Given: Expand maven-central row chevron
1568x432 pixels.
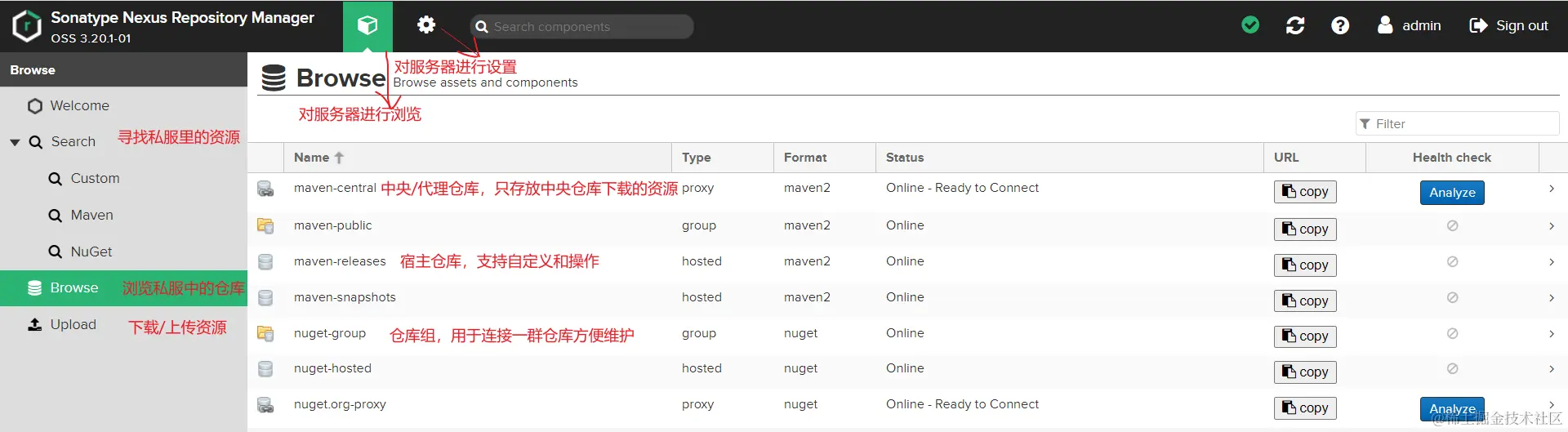Looking at the screenshot, I should click(x=1552, y=189).
